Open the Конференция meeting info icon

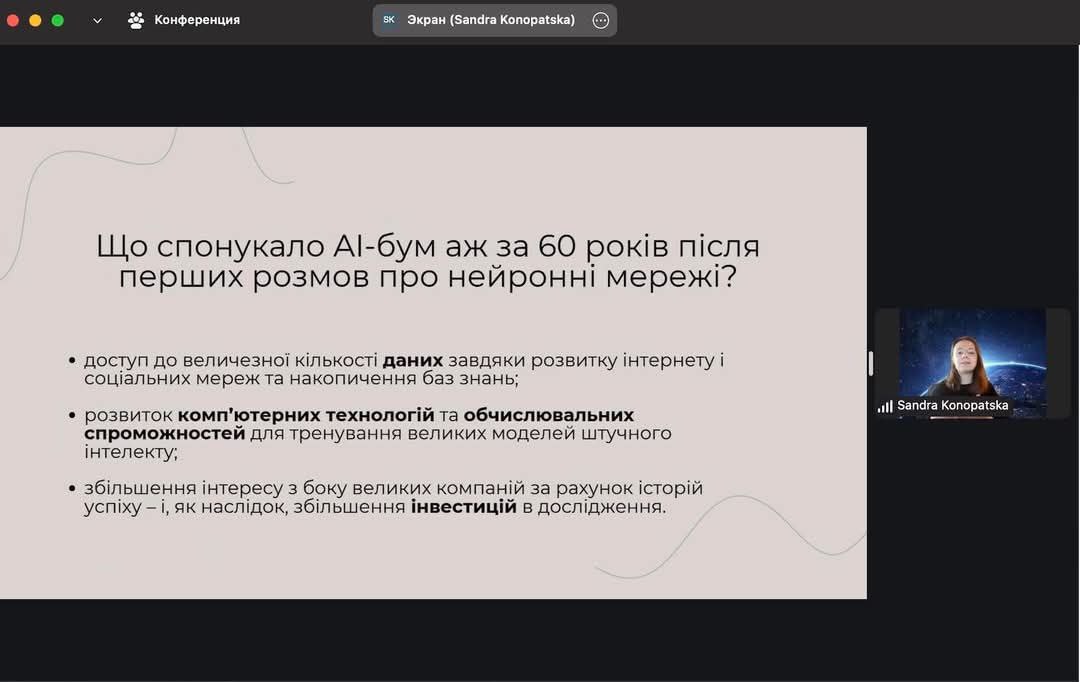(x=136, y=20)
